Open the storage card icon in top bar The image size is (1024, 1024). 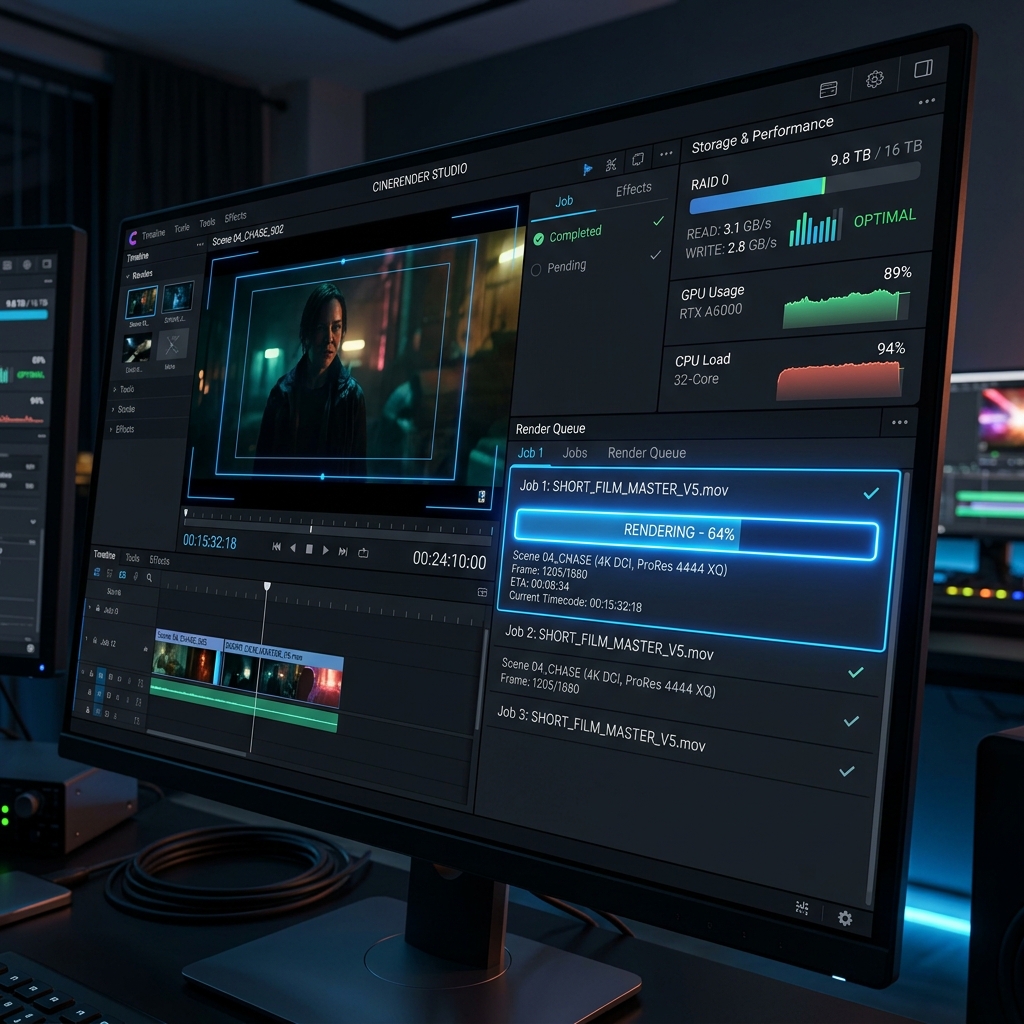(x=828, y=89)
